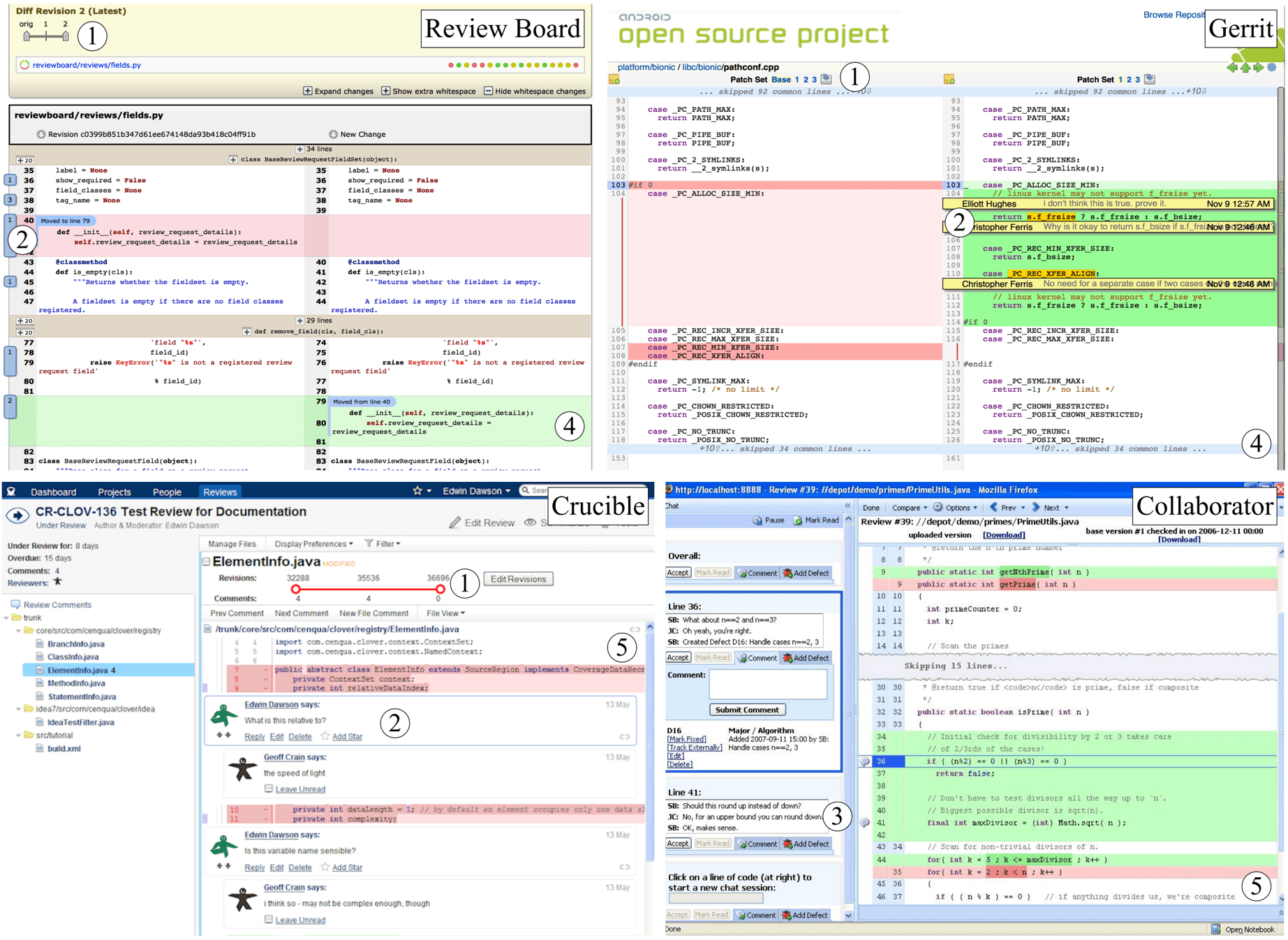Toggle first Leave Unread checkbox under Geoff Crain
The width and height of the screenshot is (1288, 940).
tap(268, 788)
